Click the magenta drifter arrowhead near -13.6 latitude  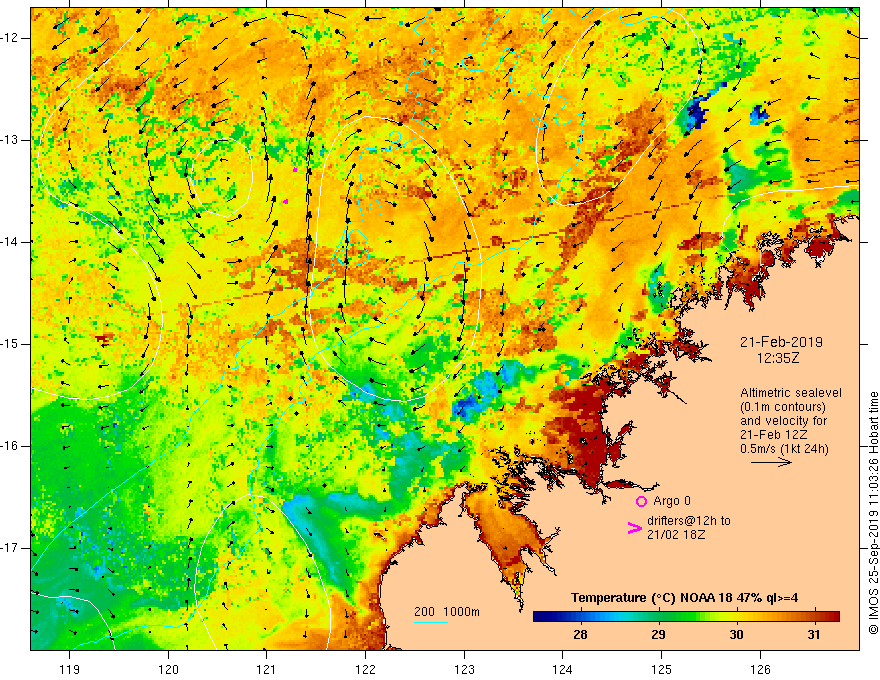286,201
